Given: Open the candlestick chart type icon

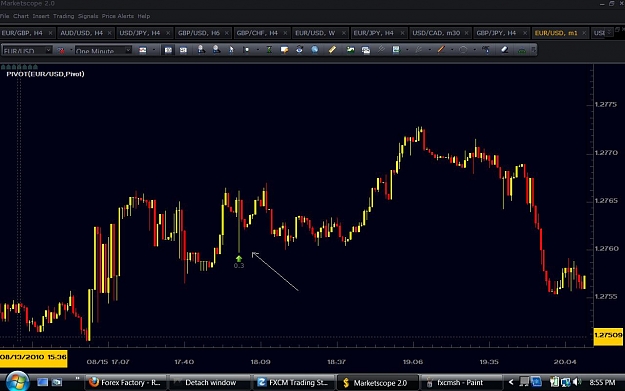Looking at the screenshot, I should click(x=142, y=50).
